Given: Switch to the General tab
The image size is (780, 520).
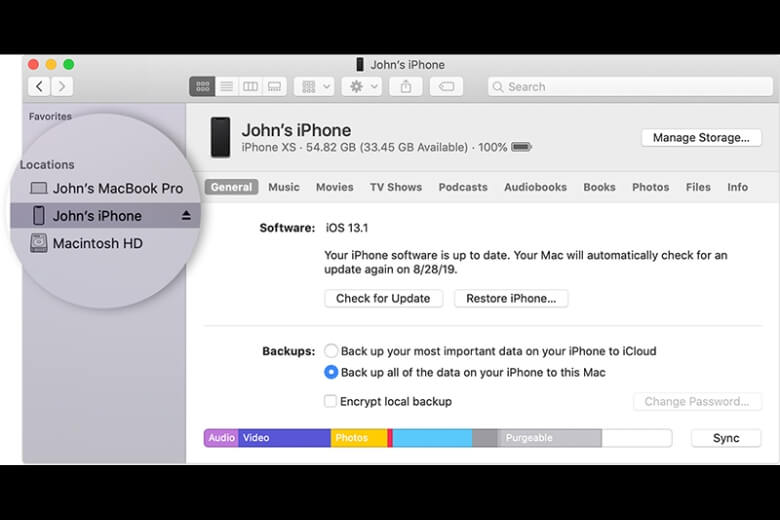Looking at the screenshot, I should (231, 187).
